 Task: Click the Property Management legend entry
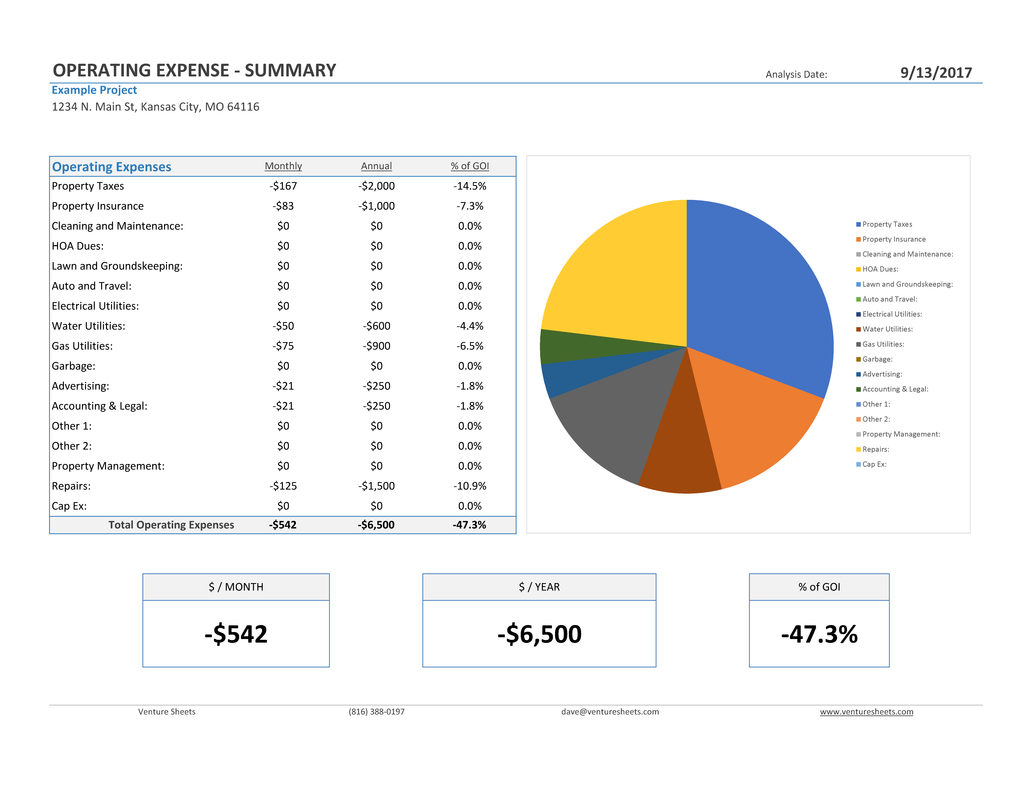tap(898, 434)
